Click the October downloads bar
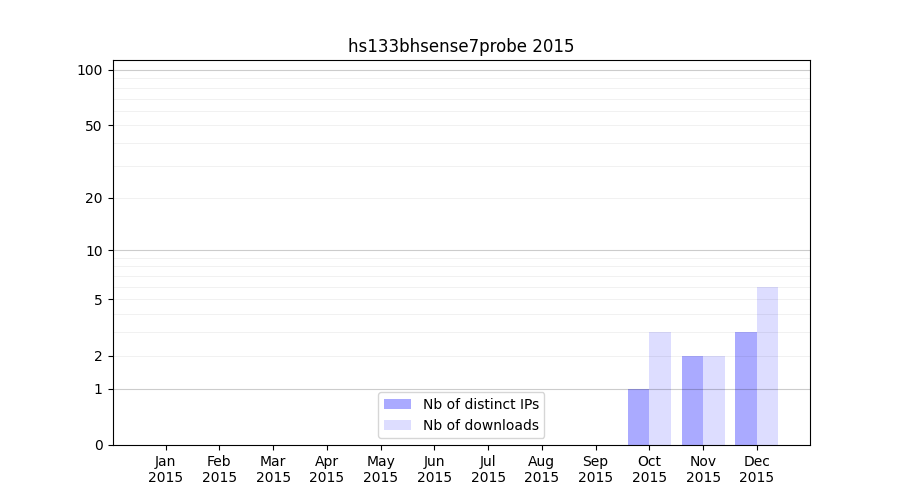The width and height of the screenshot is (900, 500). point(660,388)
